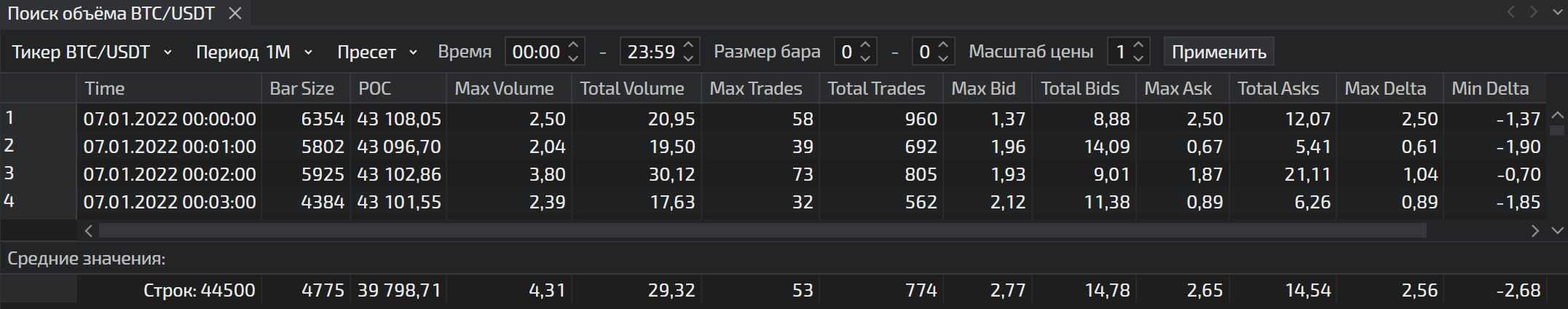Click inside the start time field 00:00

(x=536, y=52)
